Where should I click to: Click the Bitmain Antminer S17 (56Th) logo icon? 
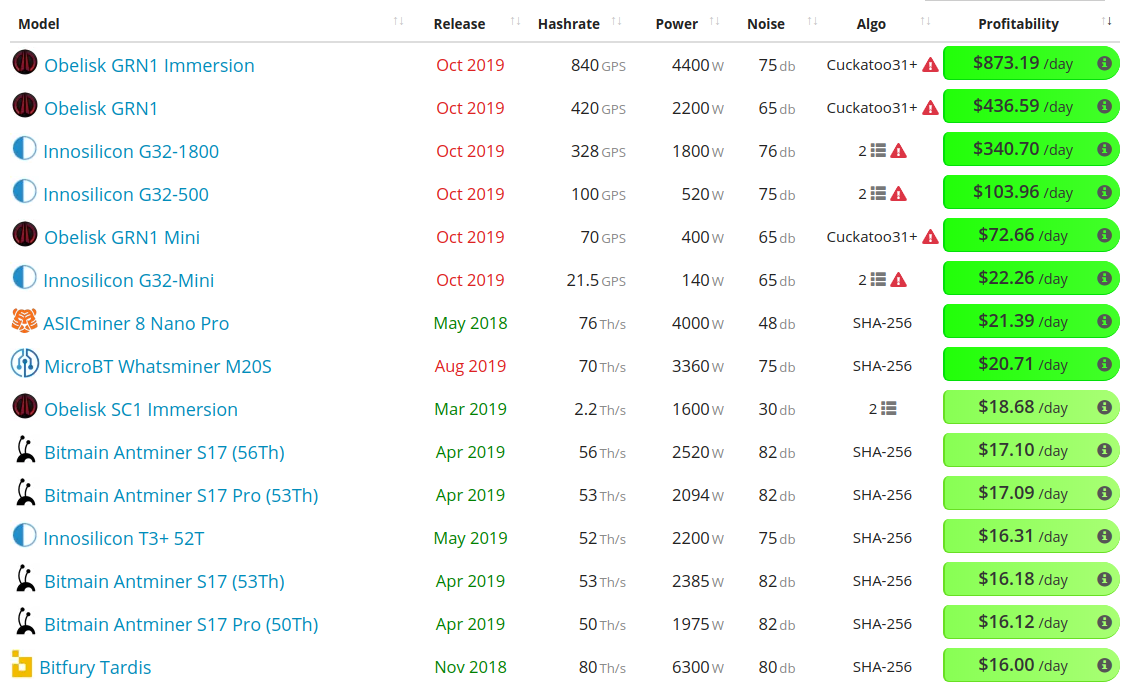[x=26, y=451]
